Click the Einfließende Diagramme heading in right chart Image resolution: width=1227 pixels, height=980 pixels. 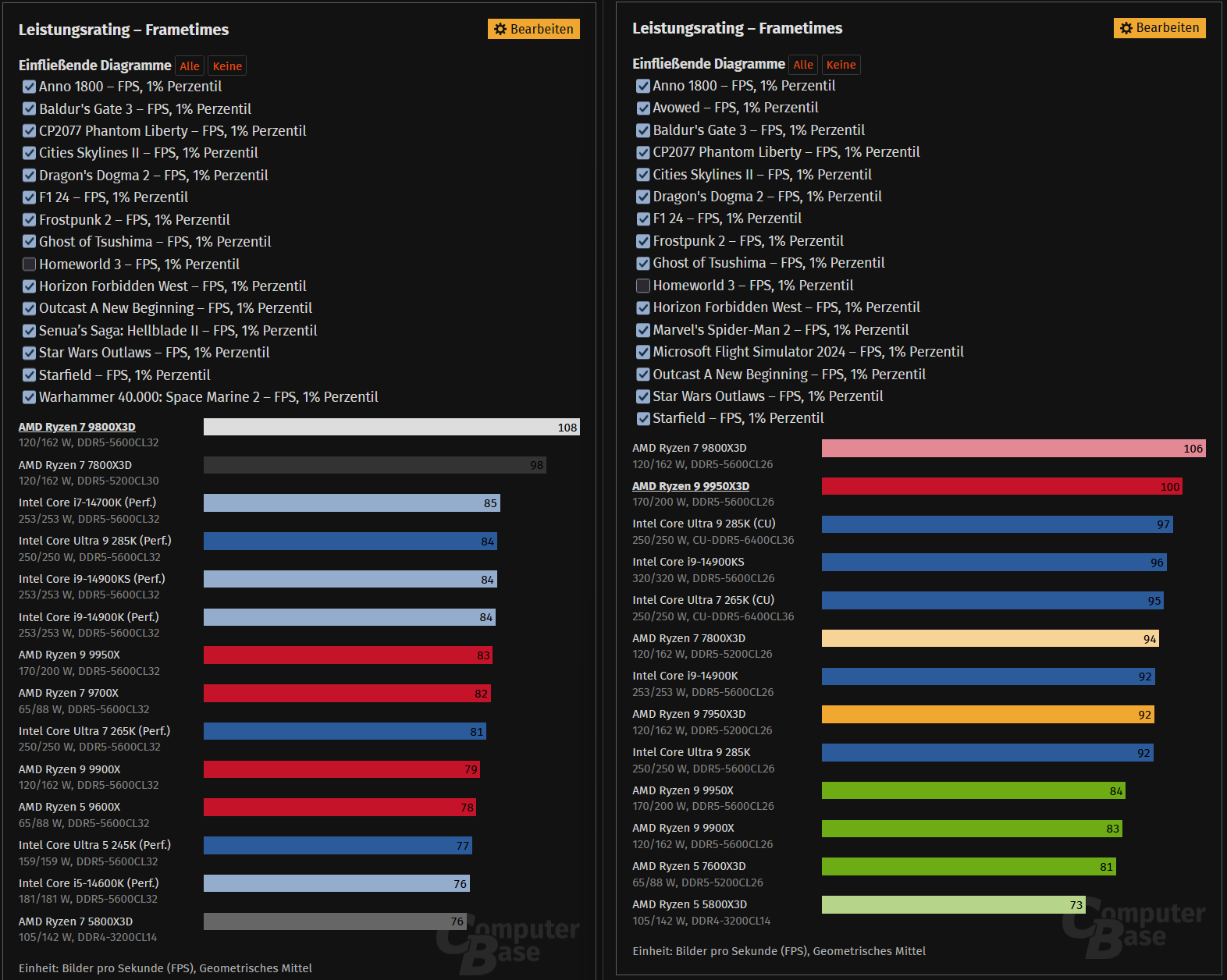click(709, 64)
